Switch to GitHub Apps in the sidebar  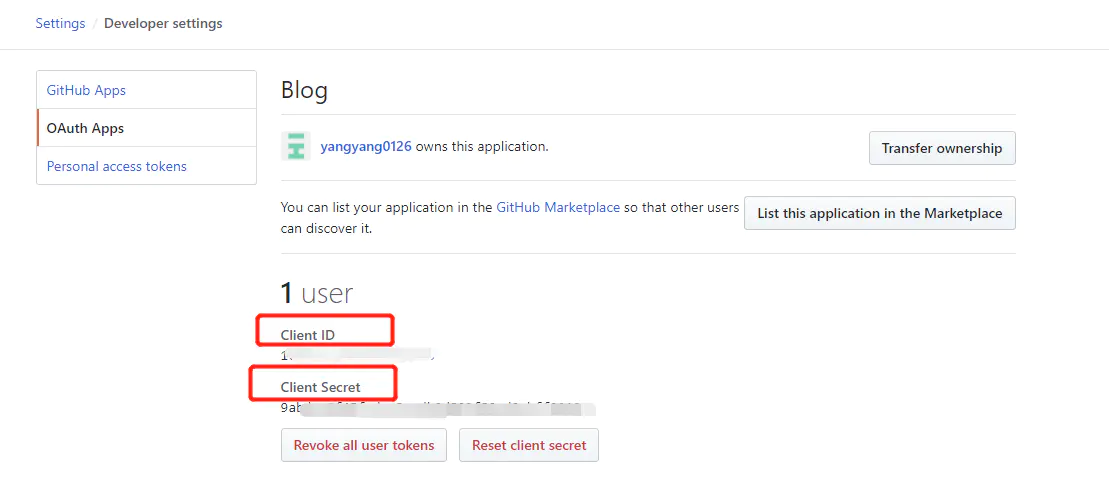[x=86, y=90]
